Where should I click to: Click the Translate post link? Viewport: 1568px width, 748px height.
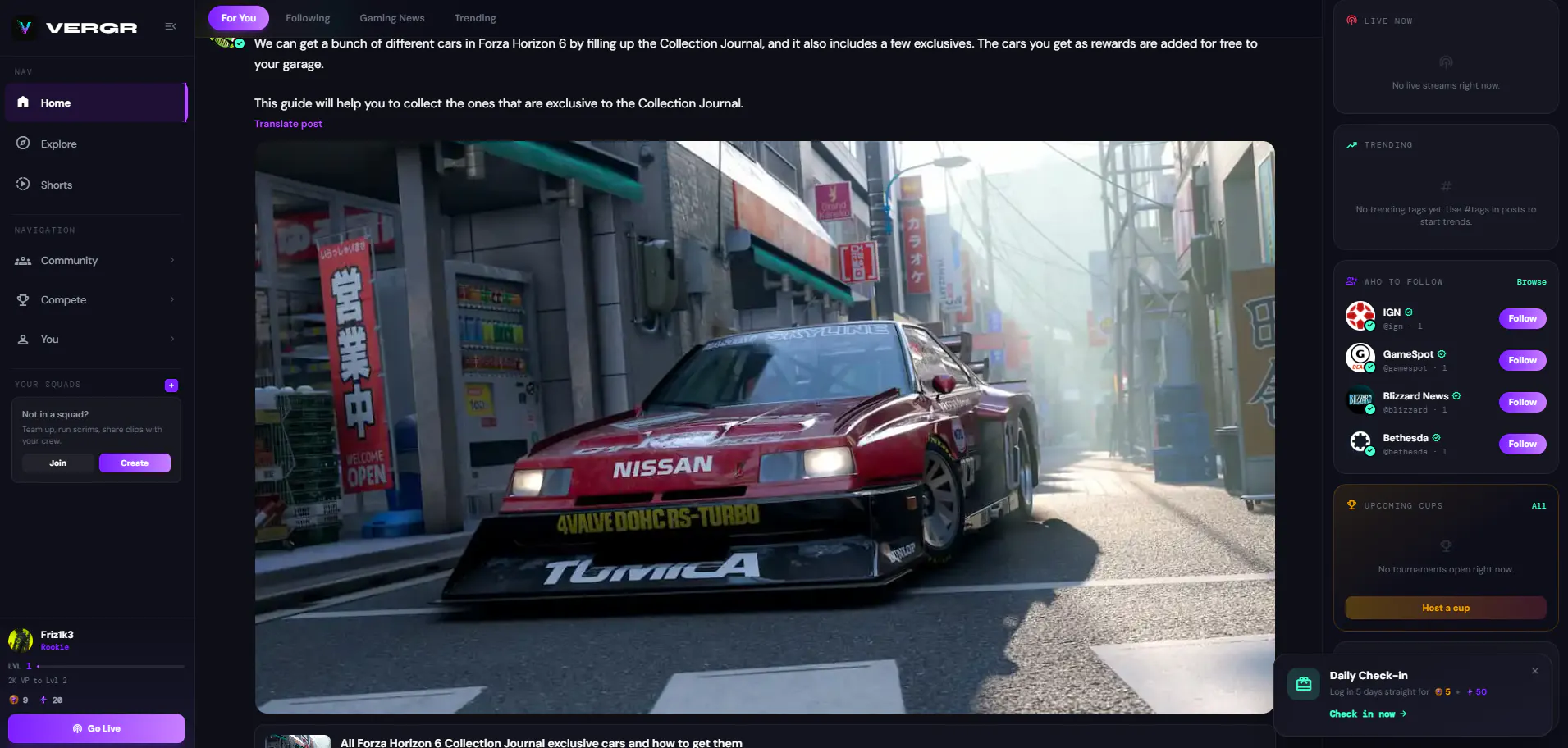click(x=288, y=124)
